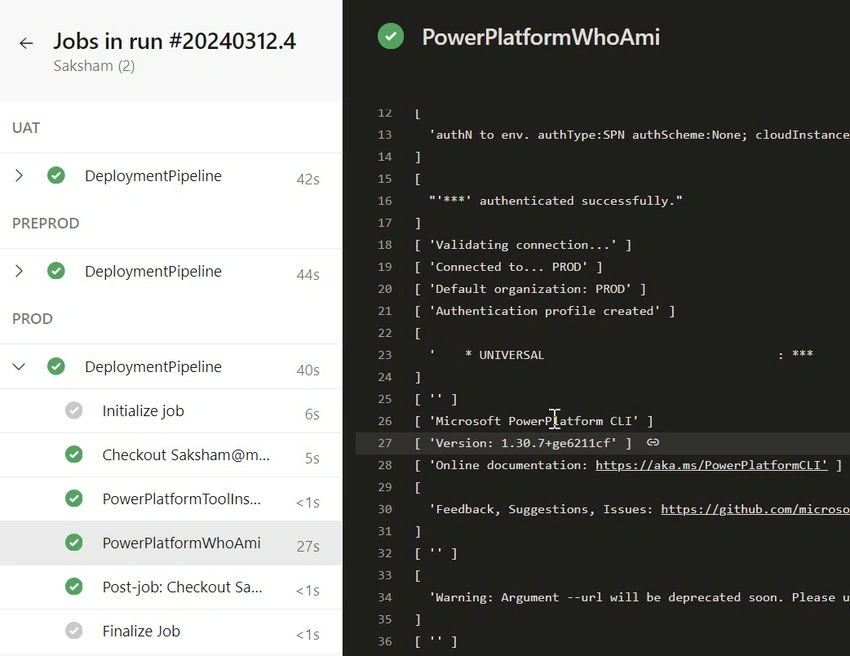850x656 pixels.
Task: Click log line number 27
Action: pyautogui.click(x=385, y=443)
